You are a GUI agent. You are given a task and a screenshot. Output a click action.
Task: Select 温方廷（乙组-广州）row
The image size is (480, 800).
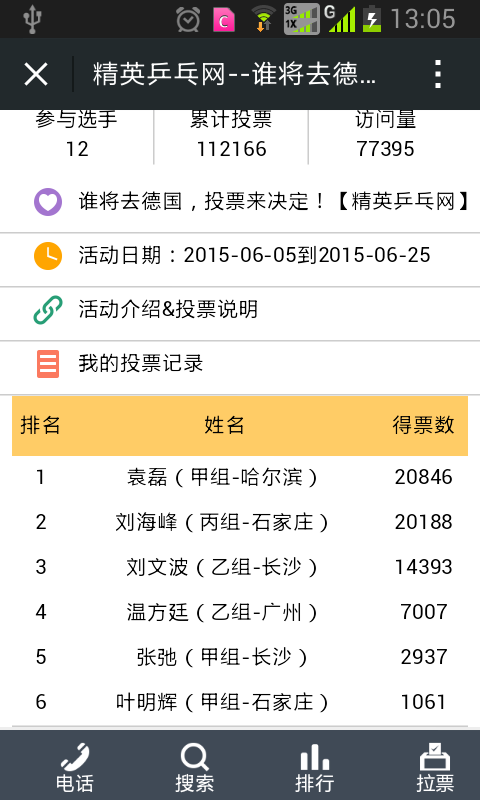pos(240,612)
